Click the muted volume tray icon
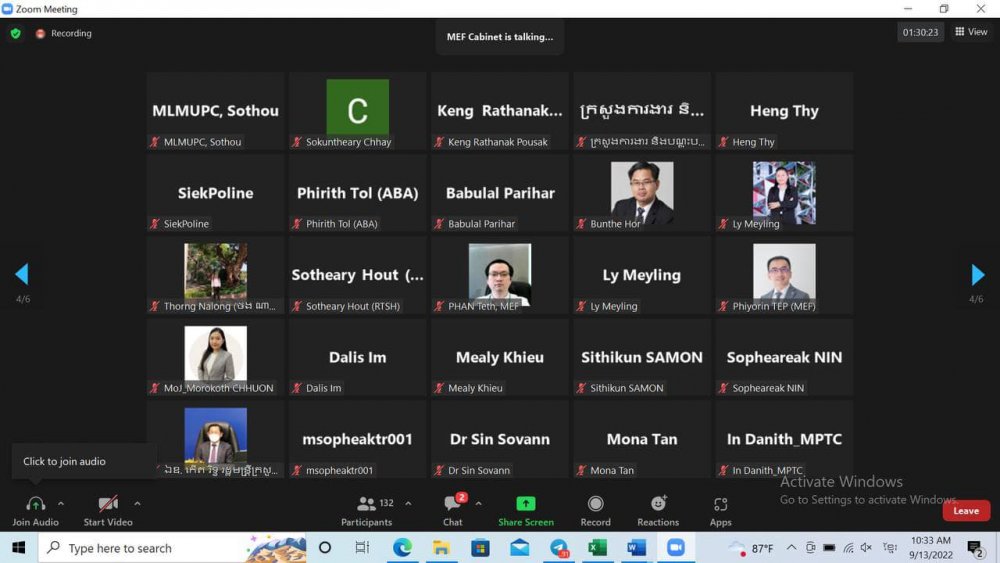Screen dimensions: 1000x563 tap(866, 548)
